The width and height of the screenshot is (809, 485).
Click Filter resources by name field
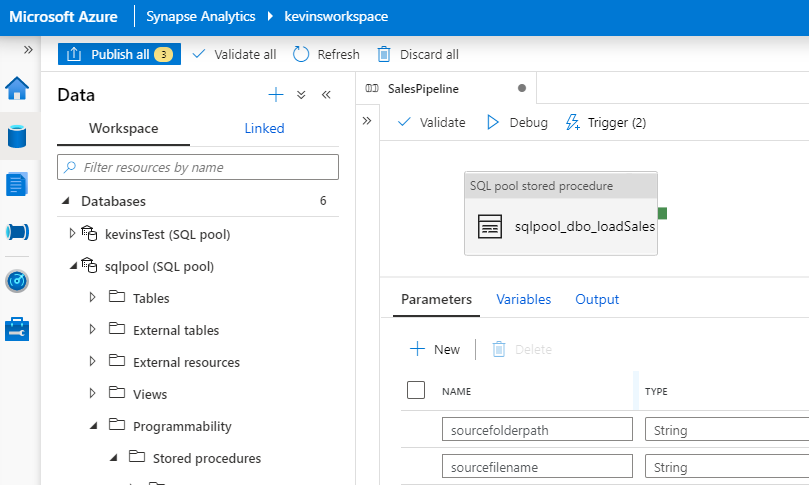pos(198,167)
